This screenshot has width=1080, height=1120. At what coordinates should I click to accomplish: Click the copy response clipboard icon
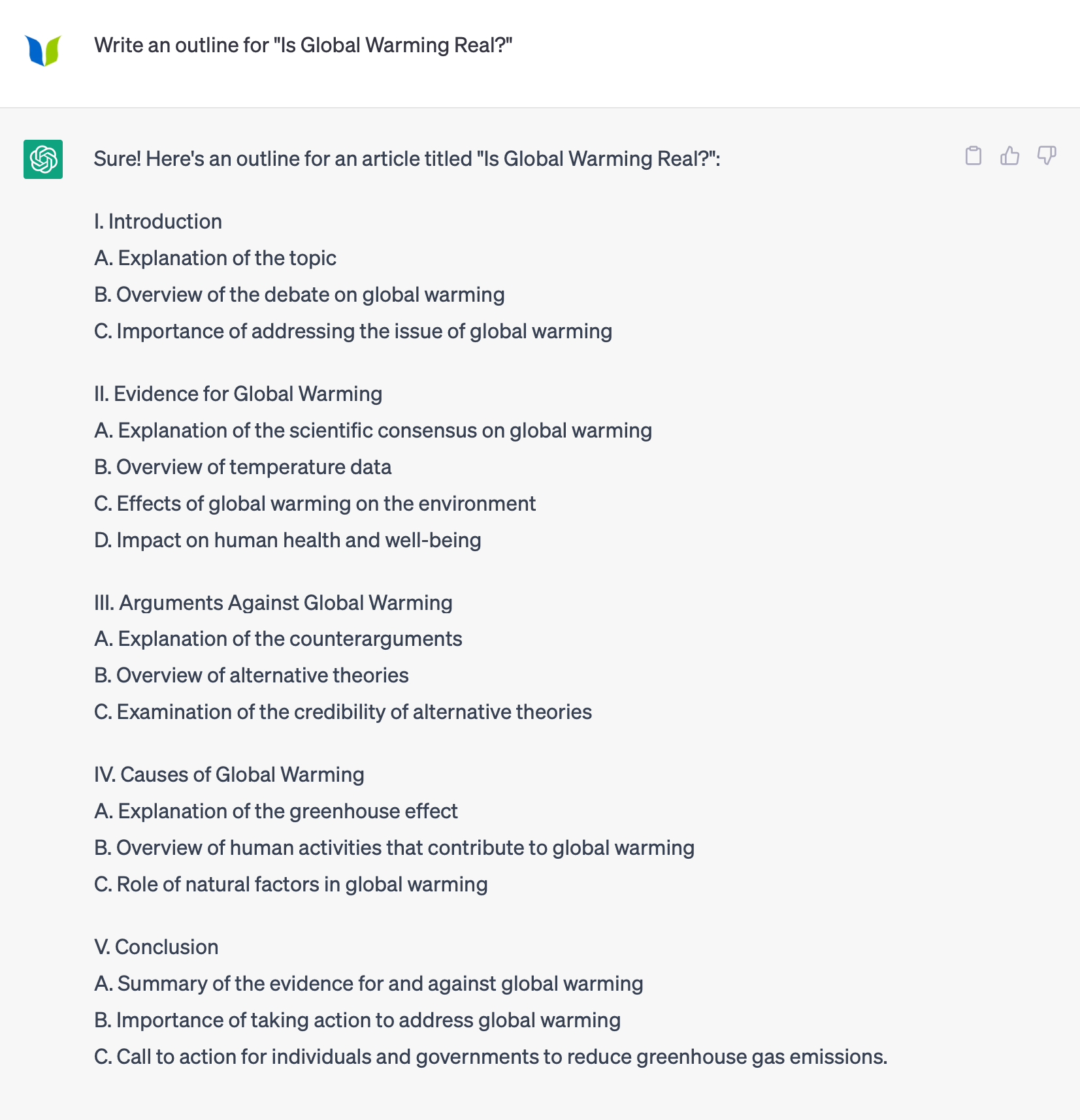973,155
